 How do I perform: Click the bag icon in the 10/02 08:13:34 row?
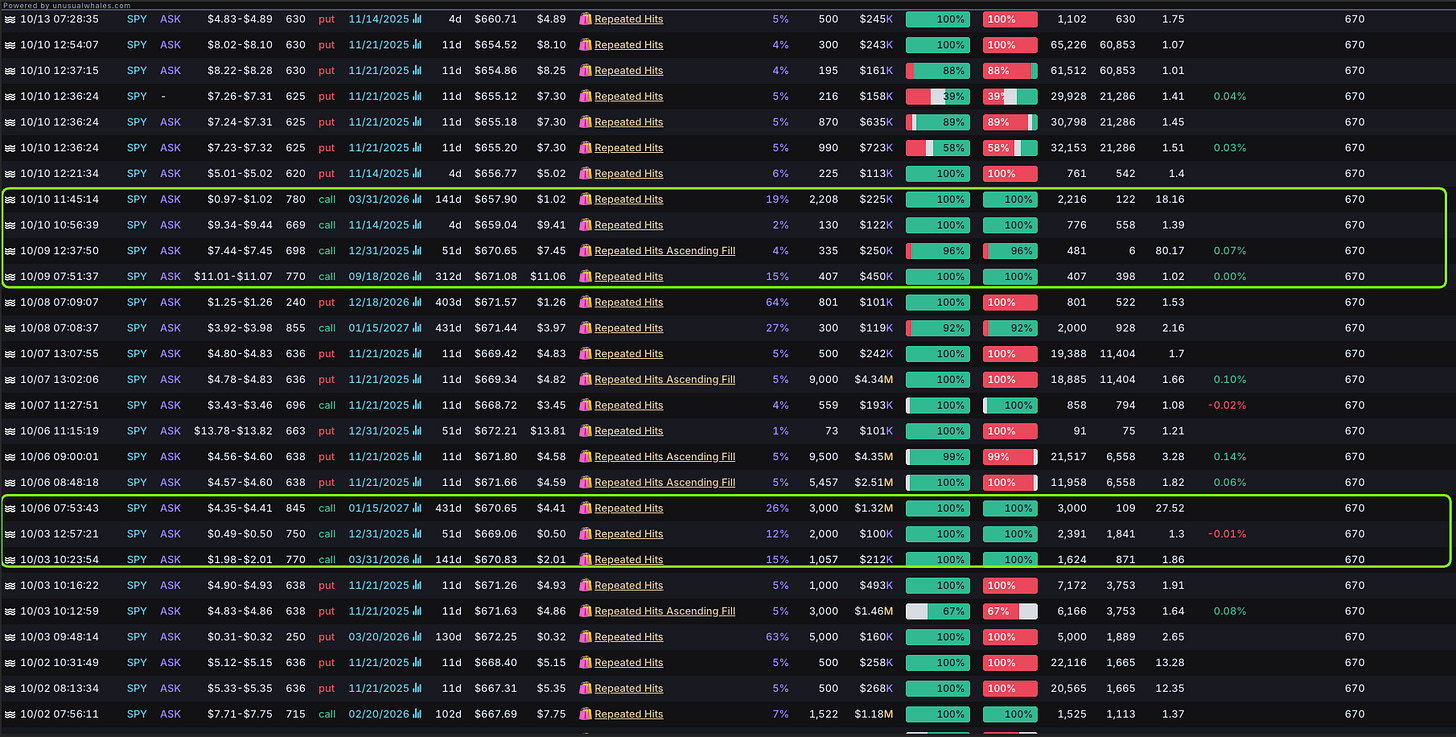(586, 688)
